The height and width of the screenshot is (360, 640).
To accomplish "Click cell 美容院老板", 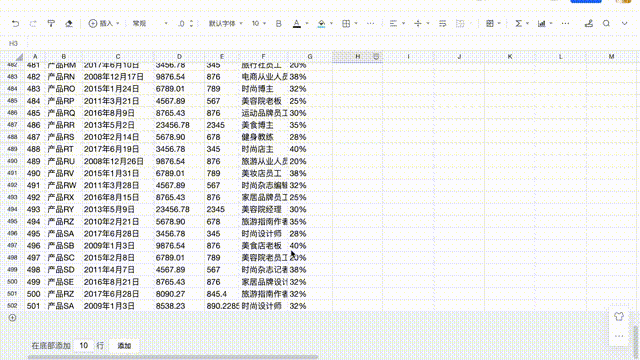I will tap(262, 101).
